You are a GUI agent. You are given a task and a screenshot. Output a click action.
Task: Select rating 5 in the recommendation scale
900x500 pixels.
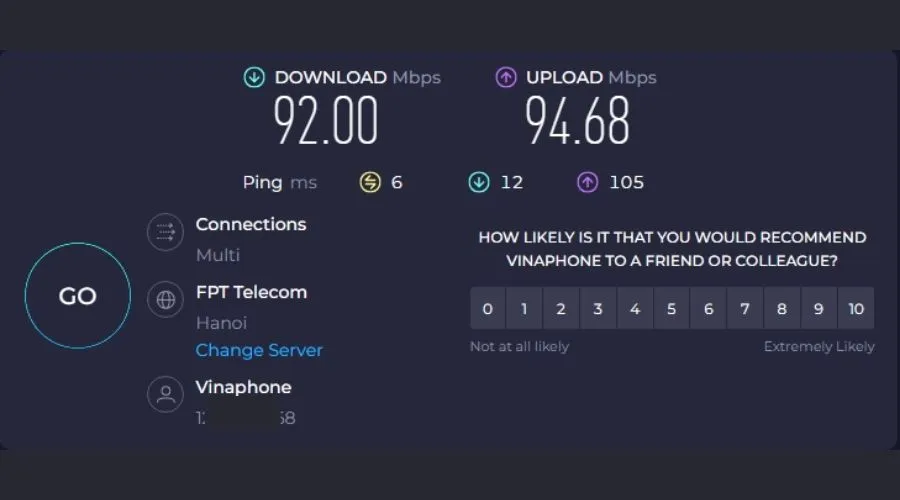pos(671,308)
